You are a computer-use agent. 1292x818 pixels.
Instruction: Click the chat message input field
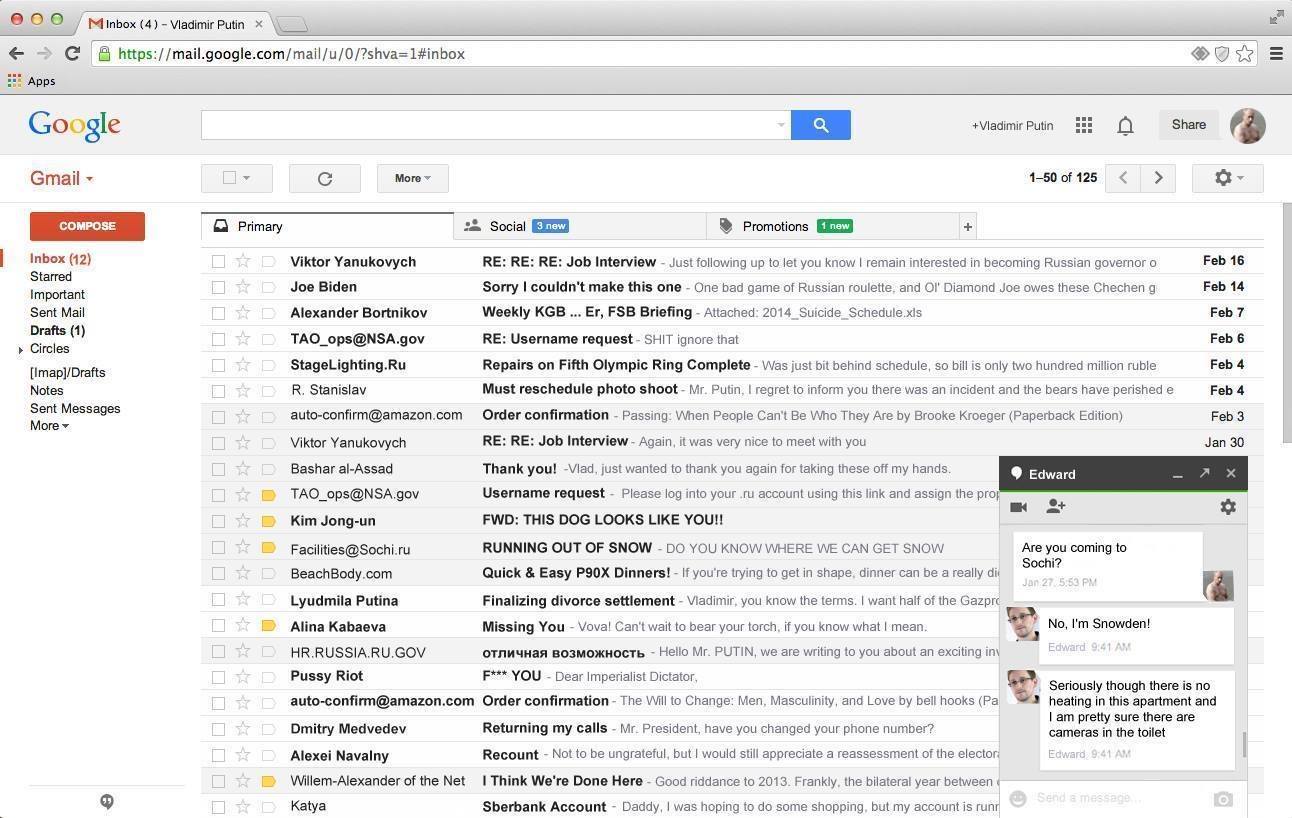pyautogui.click(x=1117, y=798)
